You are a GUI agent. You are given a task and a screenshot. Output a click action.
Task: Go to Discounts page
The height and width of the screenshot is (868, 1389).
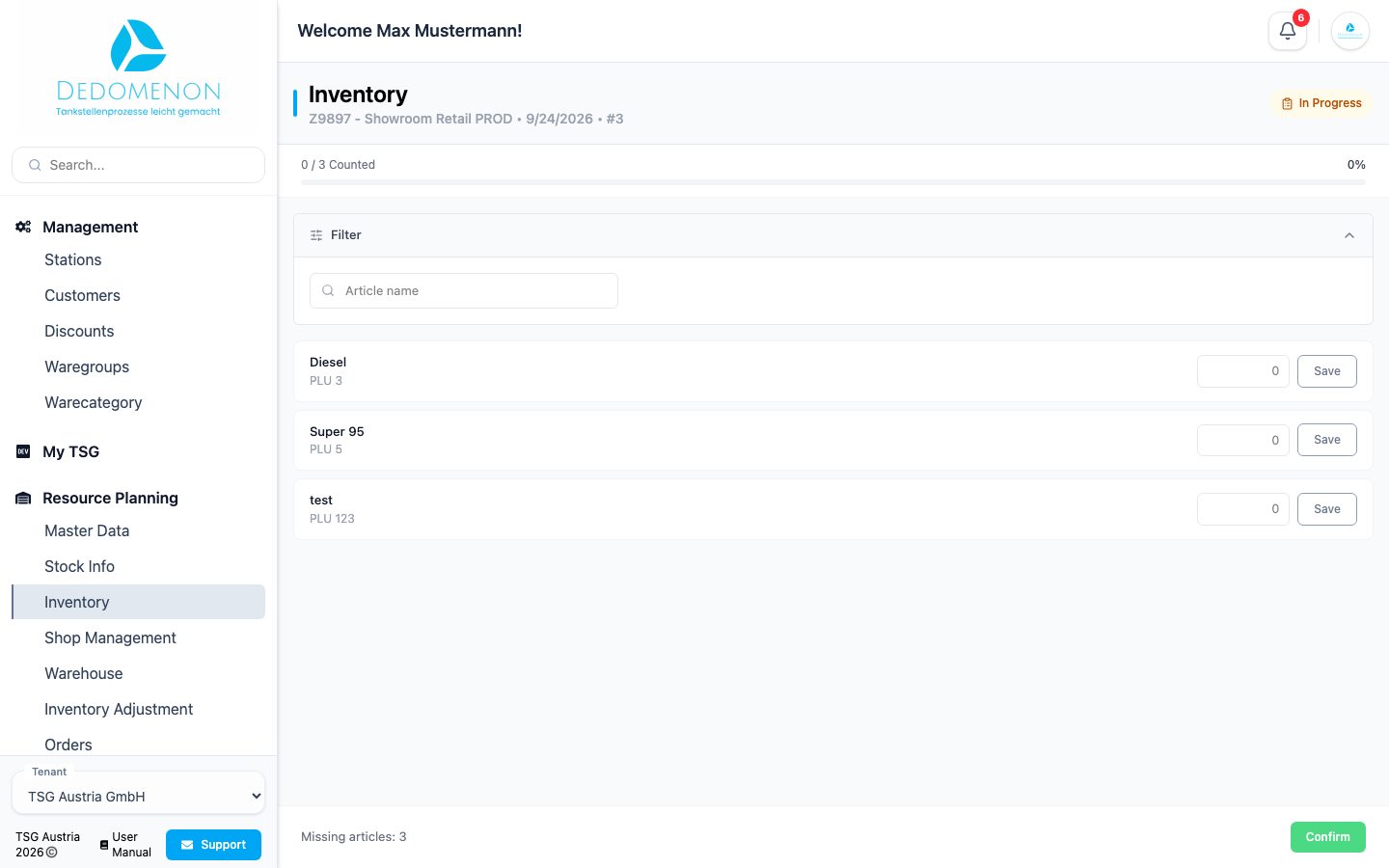pyautogui.click(x=79, y=331)
